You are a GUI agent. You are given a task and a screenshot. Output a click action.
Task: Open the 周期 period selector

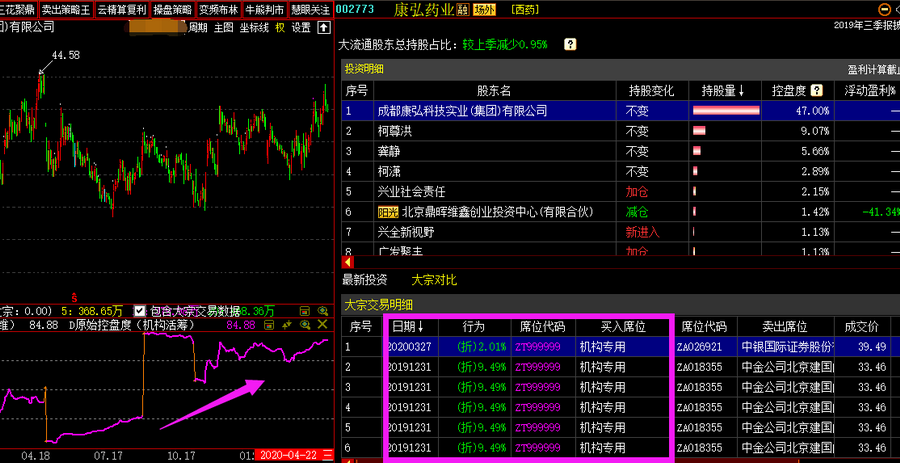point(198,28)
